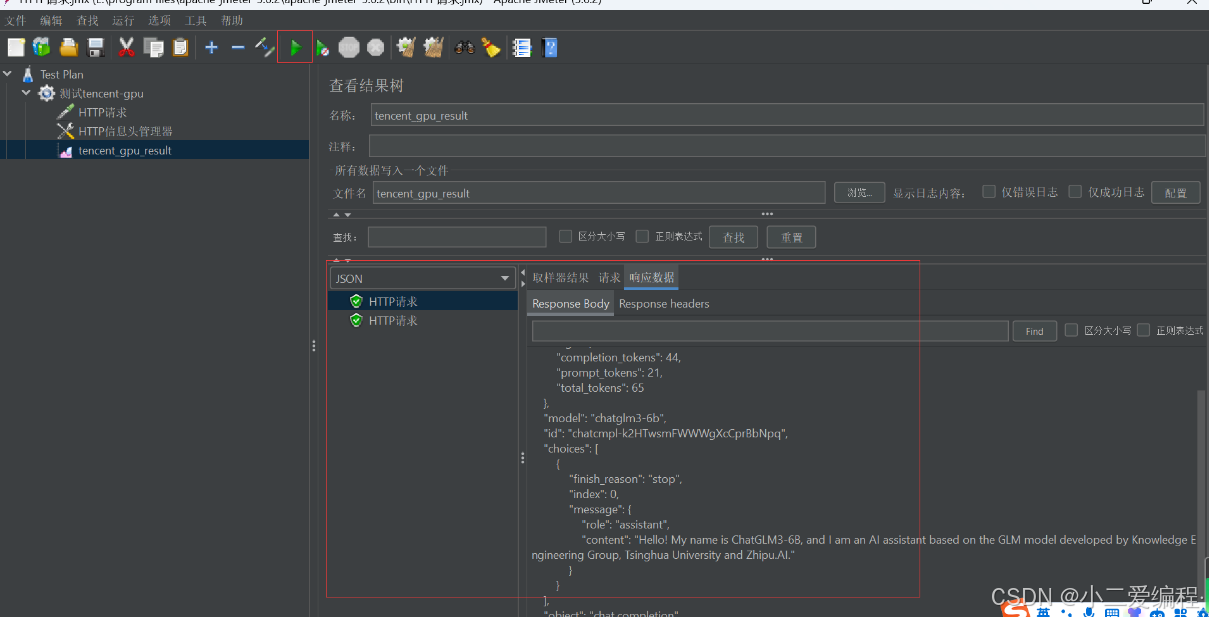This screenshot has height=617, width=1209.
Task: Click the 重置 button
Action: pyautogui.click(x=791, y=237)
